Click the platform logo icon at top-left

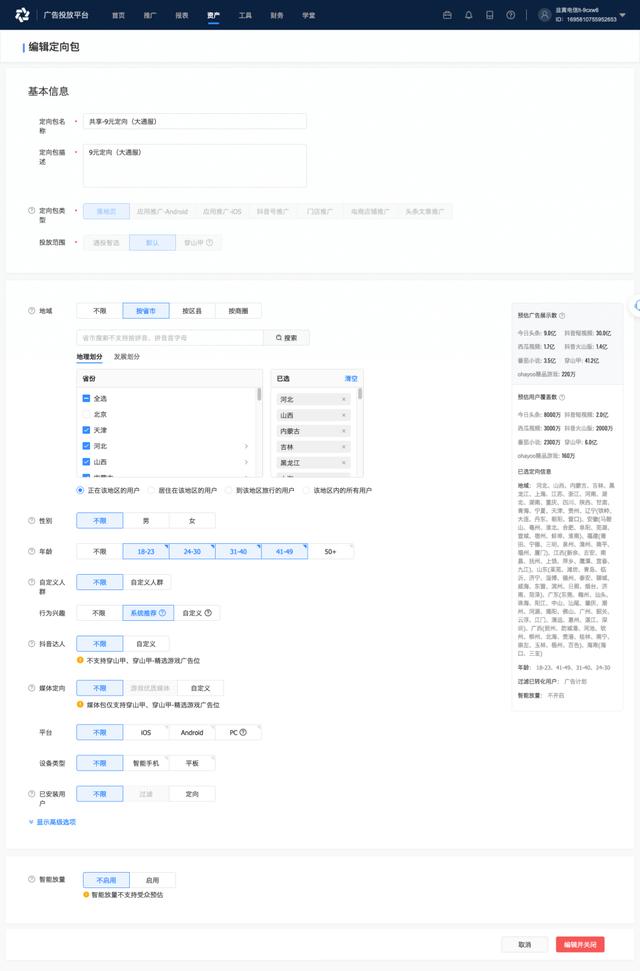tap(22, 15)
